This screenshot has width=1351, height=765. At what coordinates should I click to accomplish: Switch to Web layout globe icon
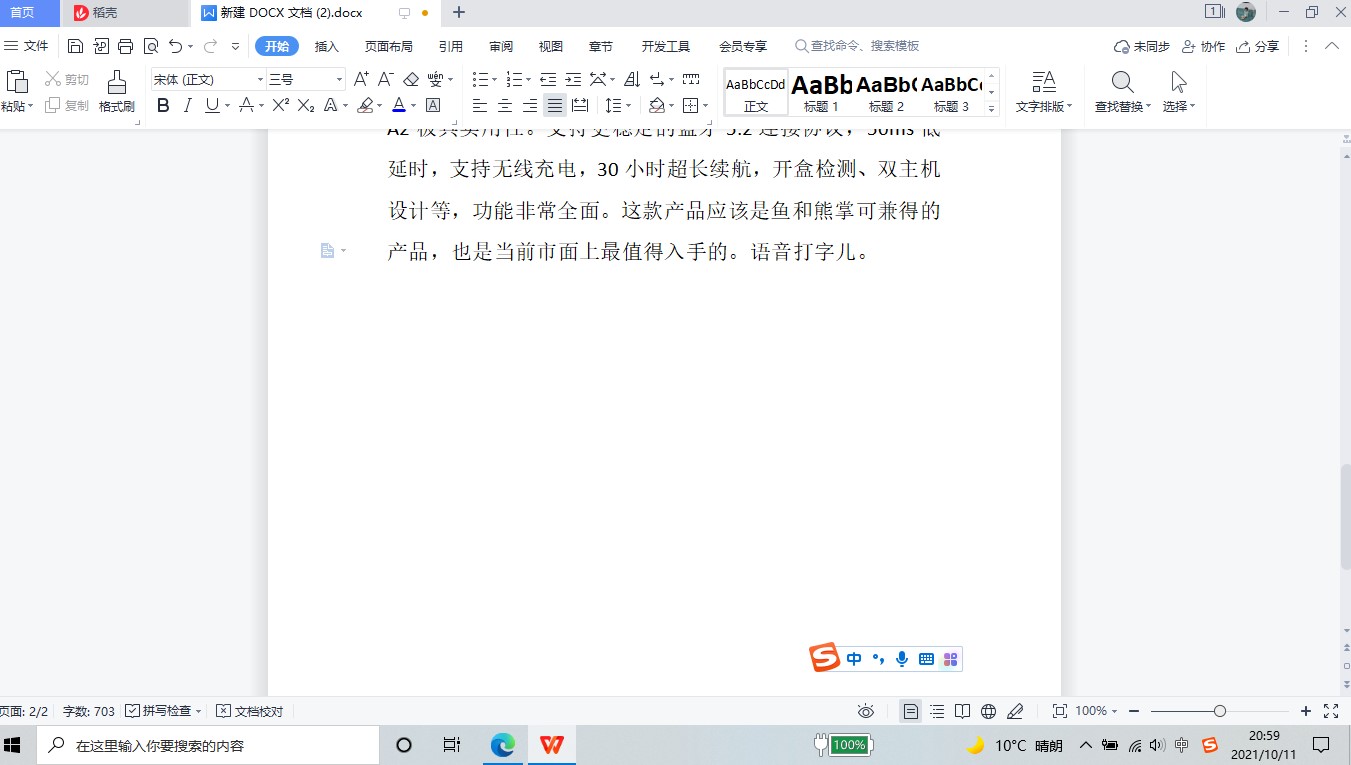[x=989, y=712]
